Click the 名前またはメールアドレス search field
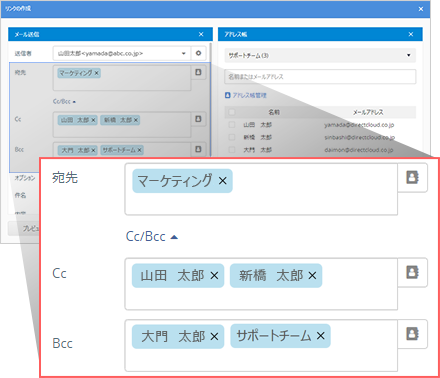 [x=320, y=77]
